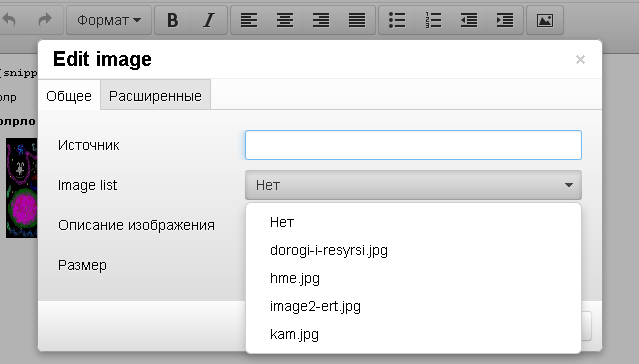Click the image thumbnail in the editor
Viewport: 639px width, 364px height.
click(x=22, y=188)
